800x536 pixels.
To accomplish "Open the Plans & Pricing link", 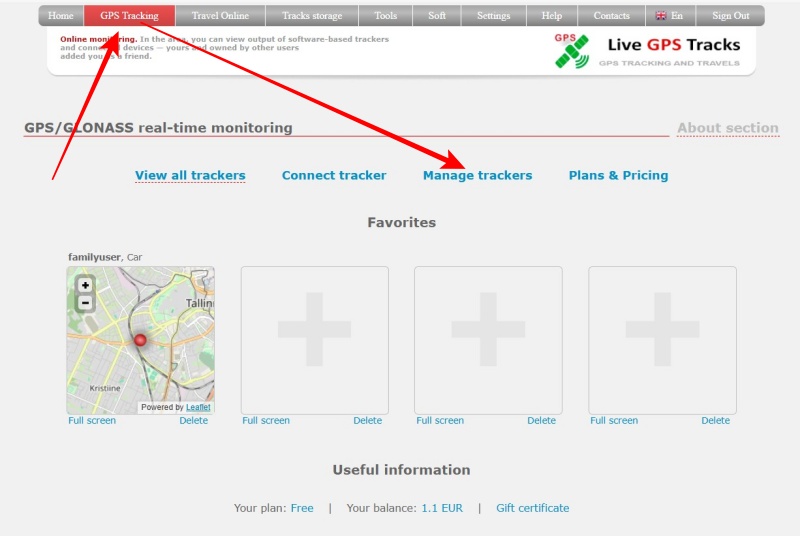I will 618,175.
